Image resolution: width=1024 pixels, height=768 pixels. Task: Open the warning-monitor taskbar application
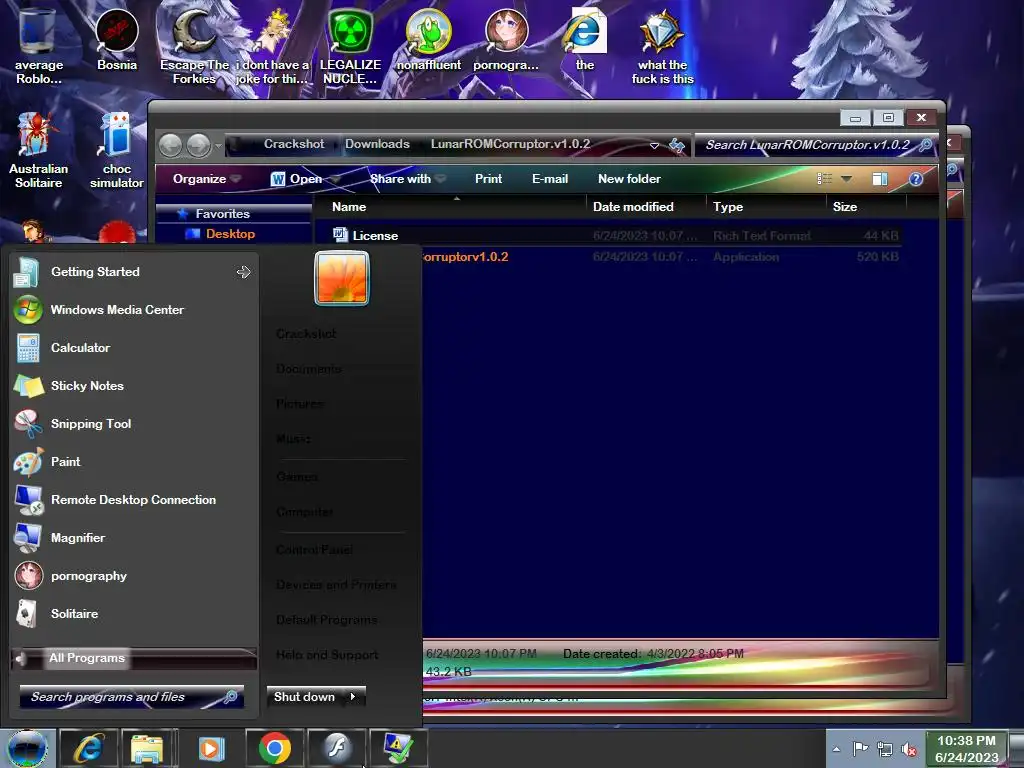click(398, 748)
